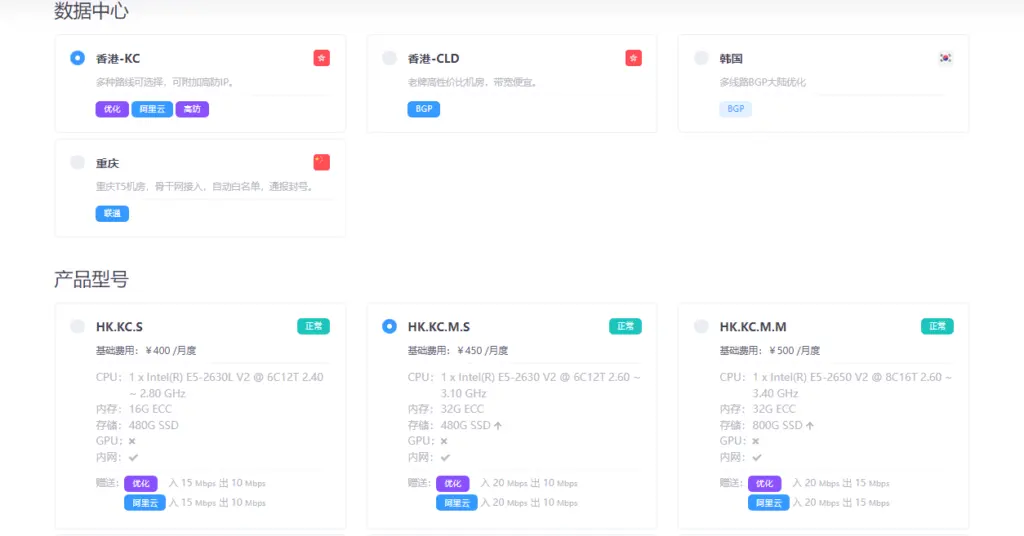
Task: Click the 联通 tag on 重庆 card
Action: [112, 213]
